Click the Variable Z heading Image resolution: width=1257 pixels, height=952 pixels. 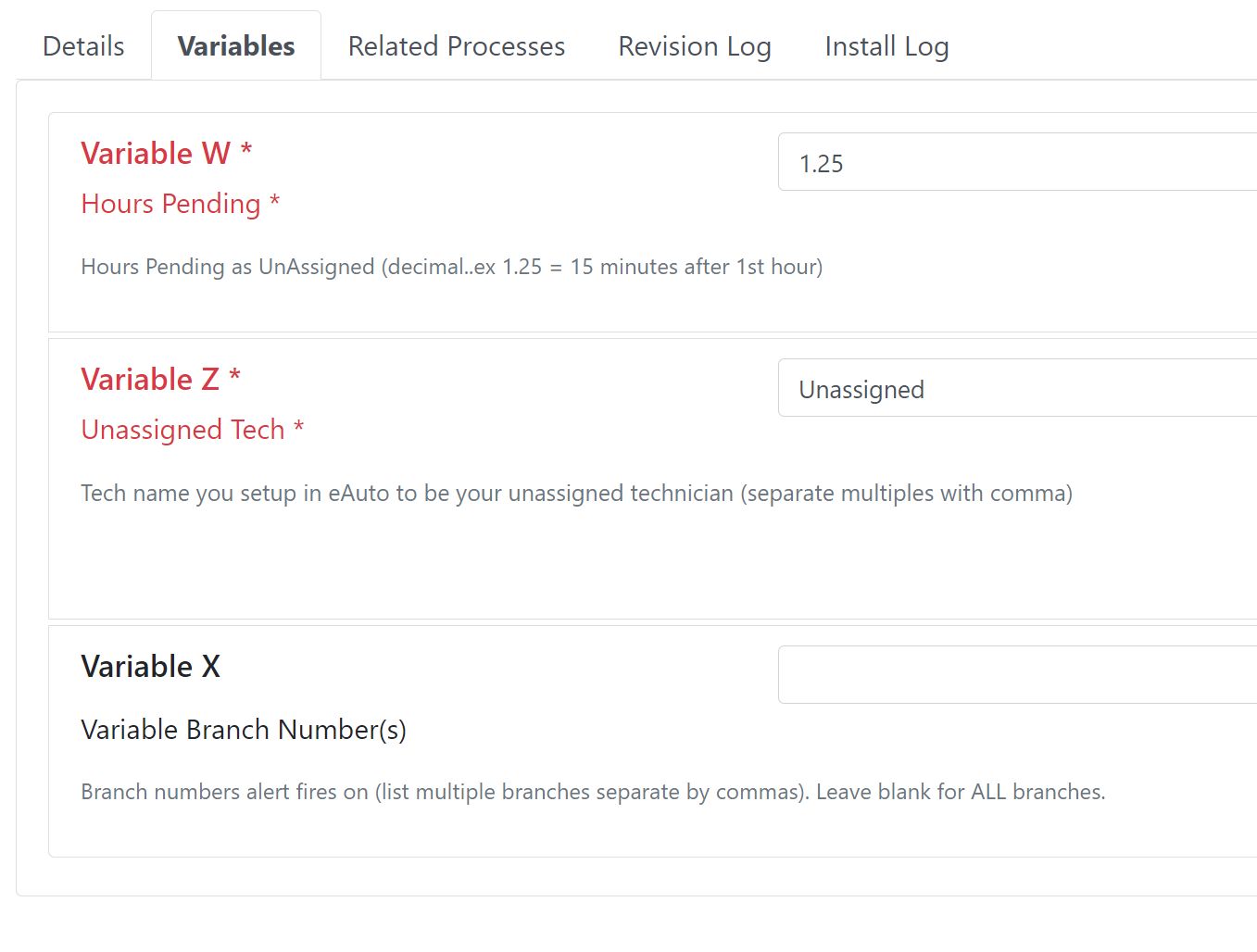(x=150, y=379)
